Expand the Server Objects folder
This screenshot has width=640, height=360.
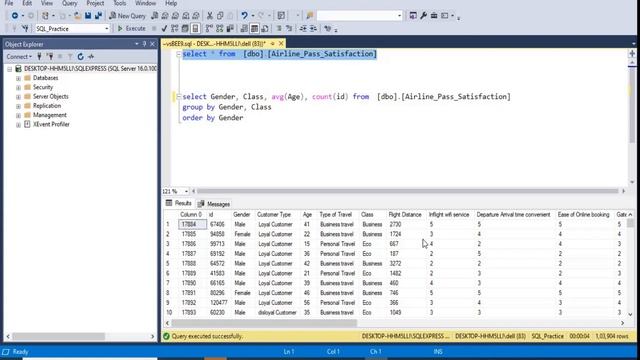pyautogui.click(x=18, y=97)
